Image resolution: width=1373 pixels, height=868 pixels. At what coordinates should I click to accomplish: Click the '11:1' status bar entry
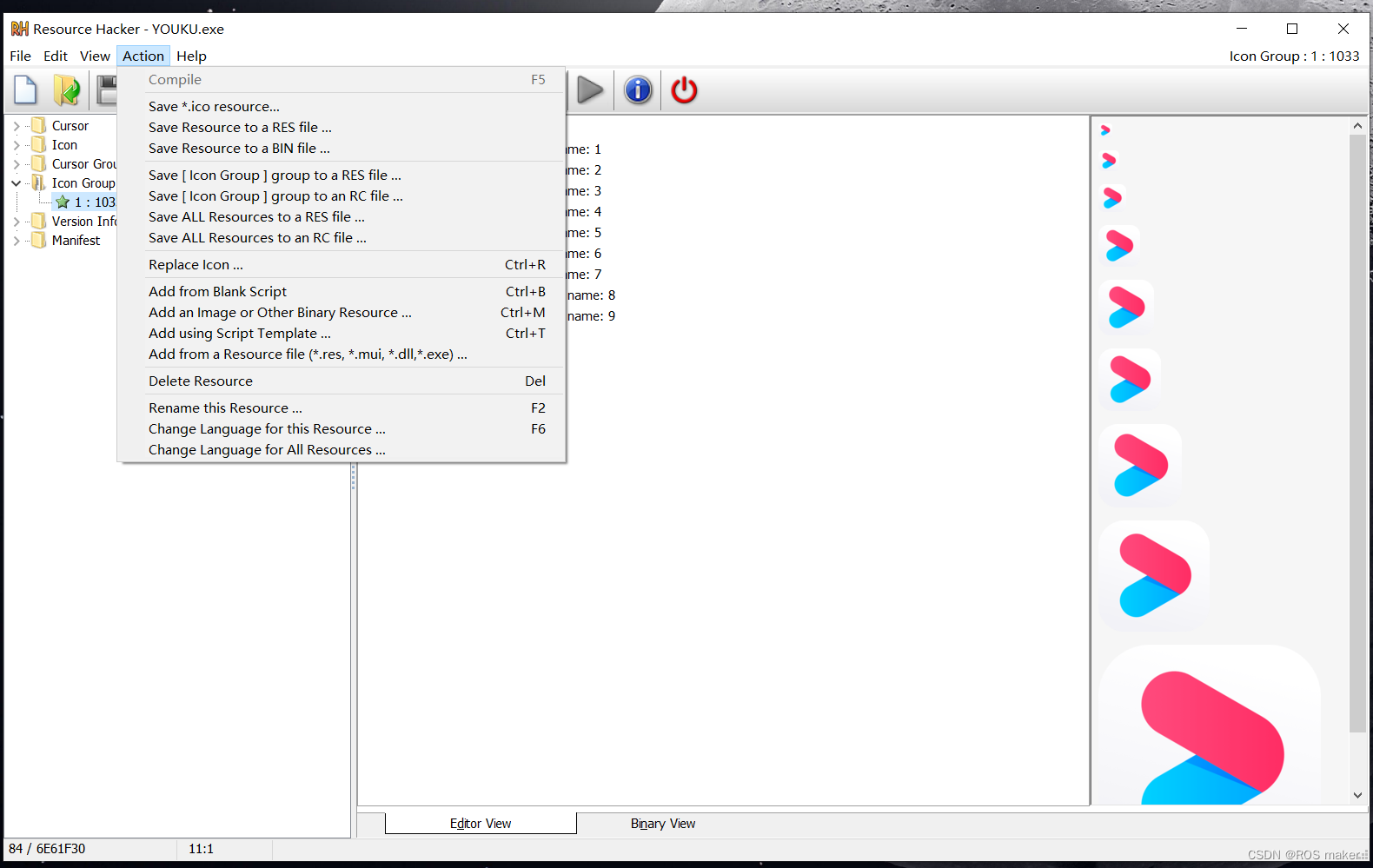coord(201,848)
